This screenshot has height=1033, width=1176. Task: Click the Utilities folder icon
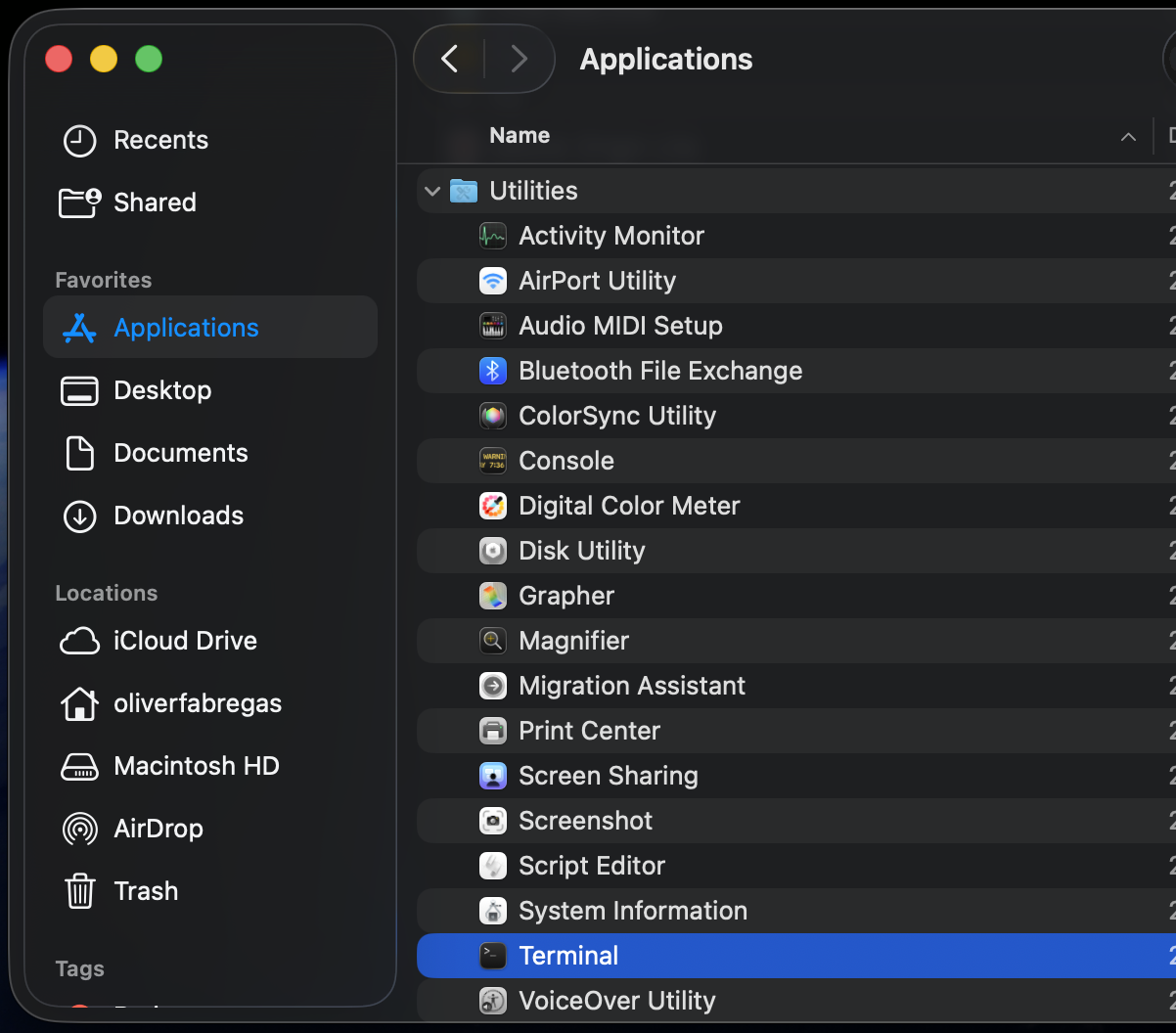(464, 191)
